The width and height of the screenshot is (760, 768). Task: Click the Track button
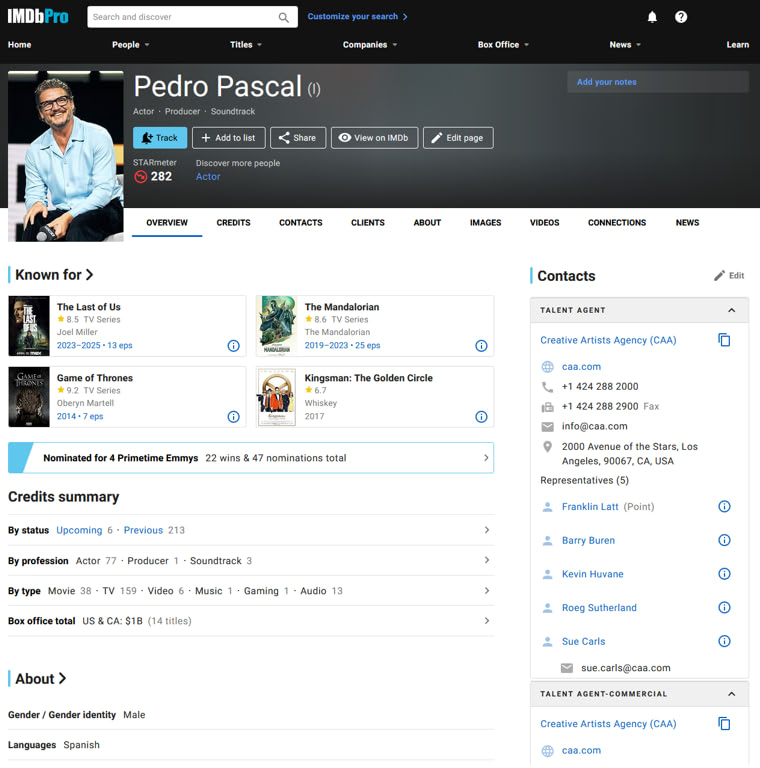click(160, 138)
